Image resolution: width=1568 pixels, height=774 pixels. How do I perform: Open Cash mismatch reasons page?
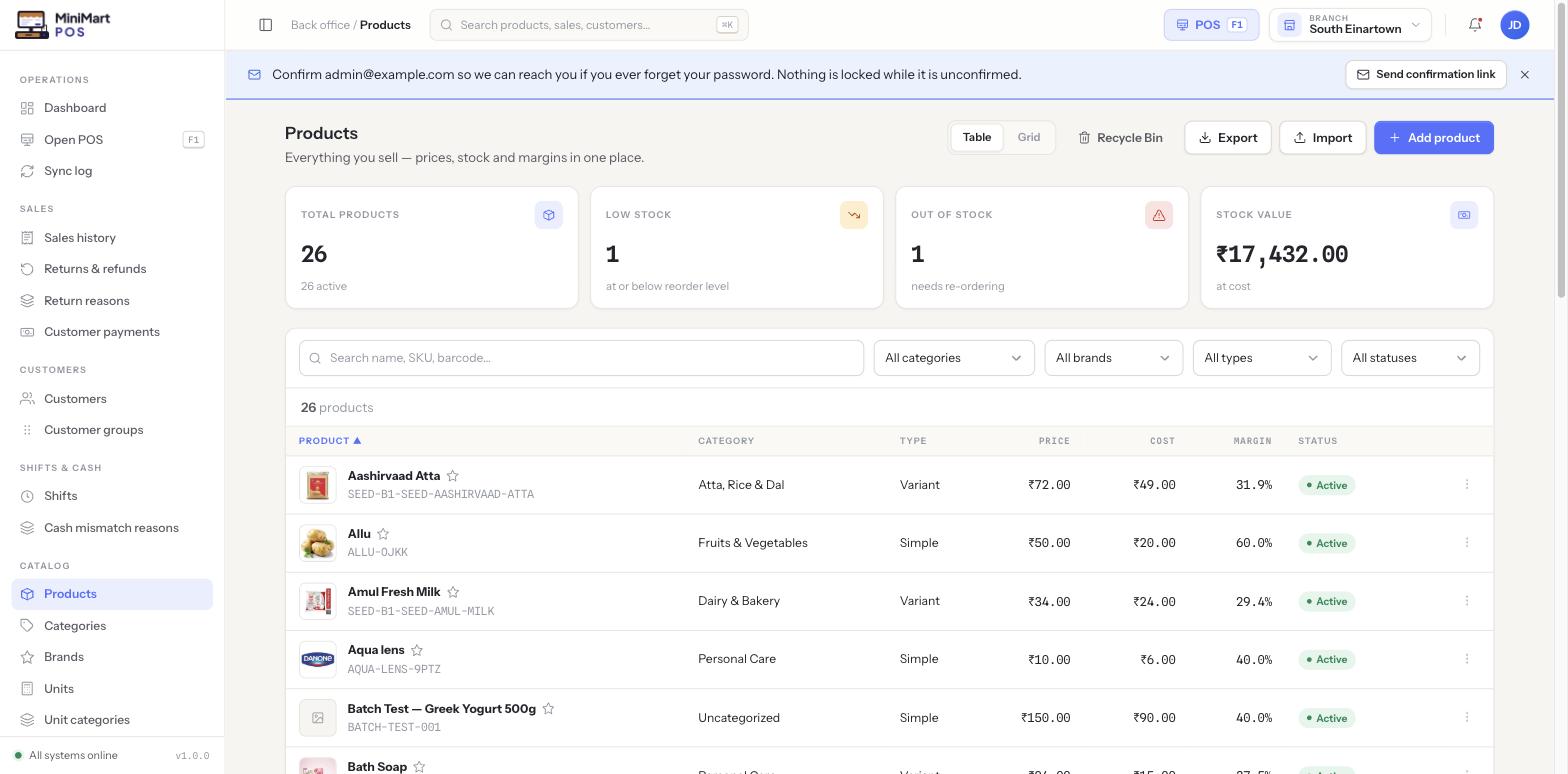point(112,528)
